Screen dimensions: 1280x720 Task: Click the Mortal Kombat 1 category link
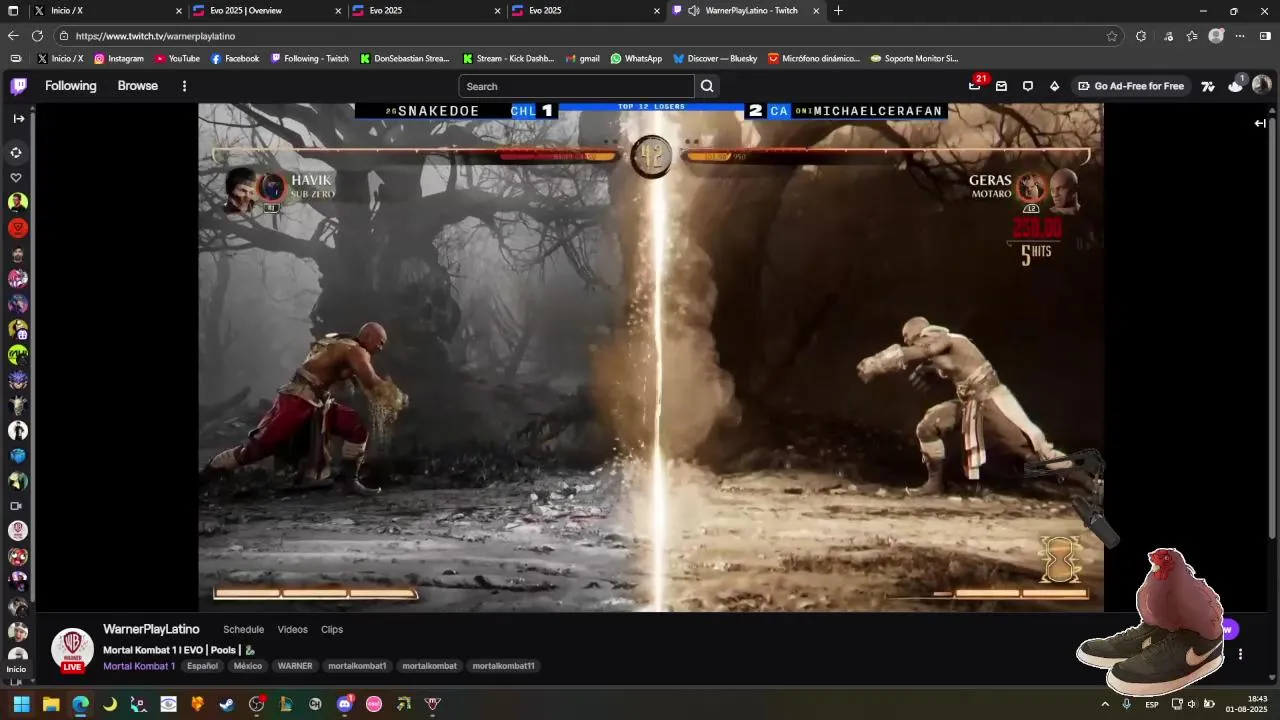[139, 666]
